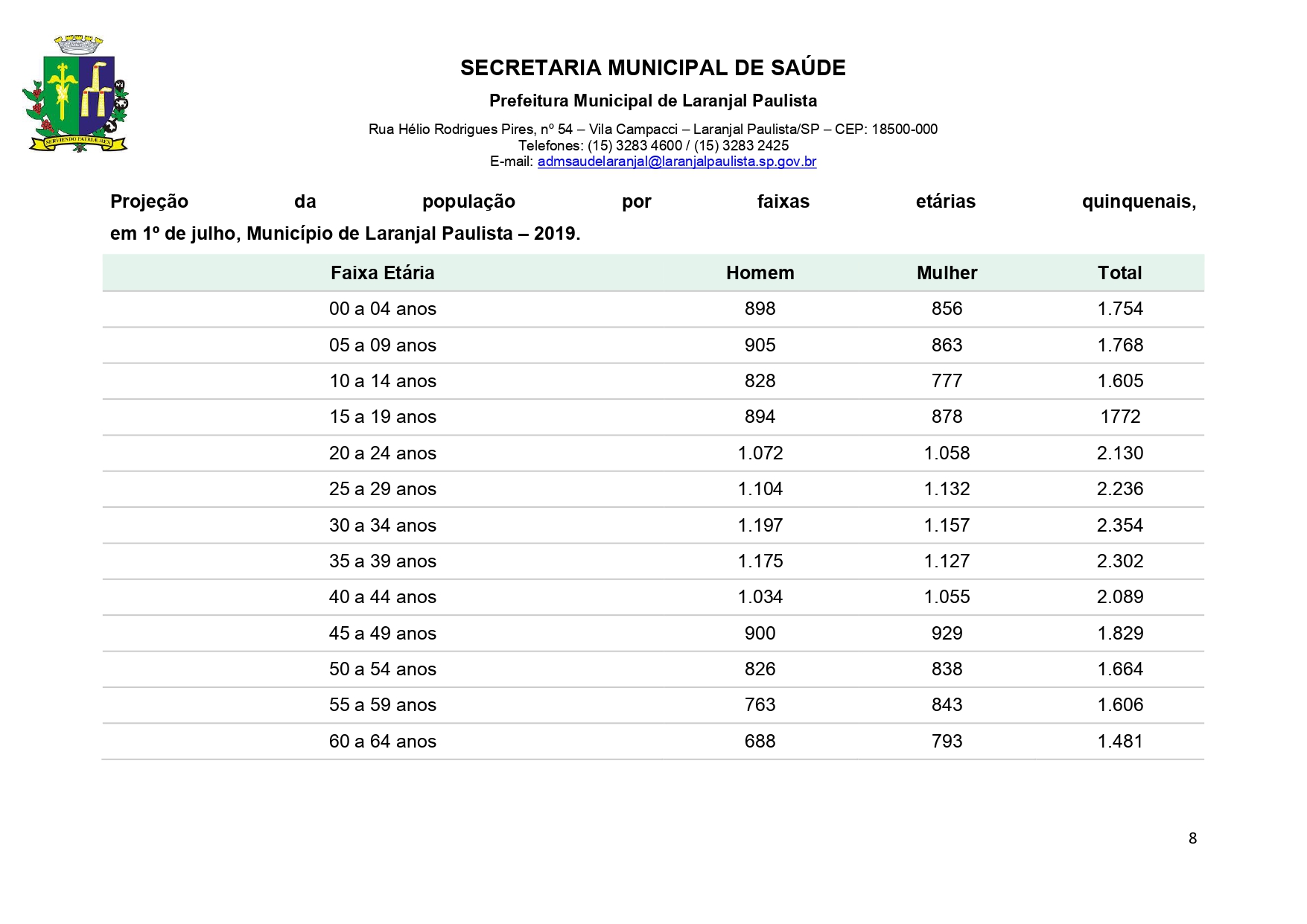Click Homem value 898
This screenshot has width=1307, height=924.
tap(760, 309)
